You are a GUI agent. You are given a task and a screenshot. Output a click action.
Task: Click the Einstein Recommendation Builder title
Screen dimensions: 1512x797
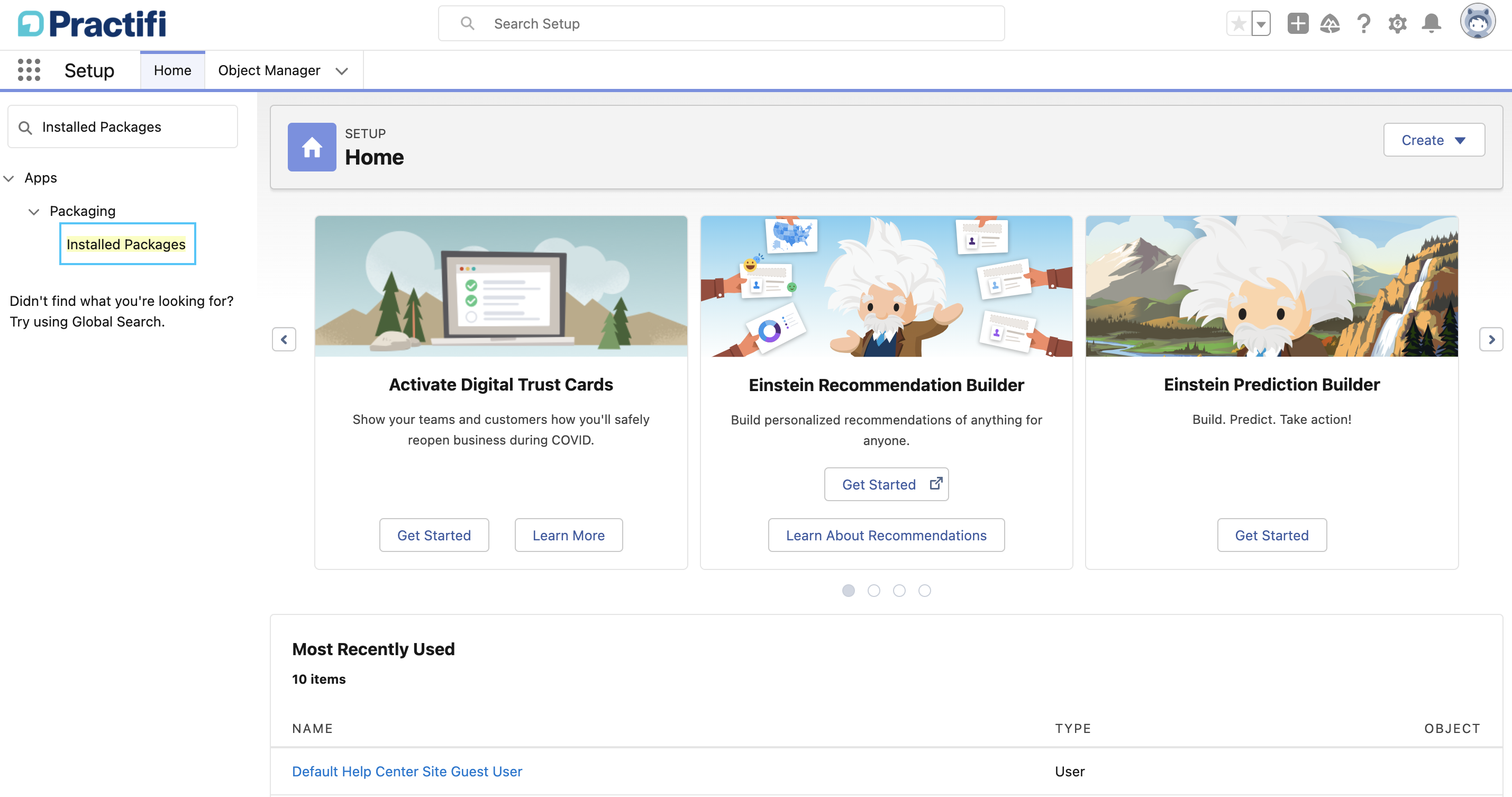coord(886,385)
